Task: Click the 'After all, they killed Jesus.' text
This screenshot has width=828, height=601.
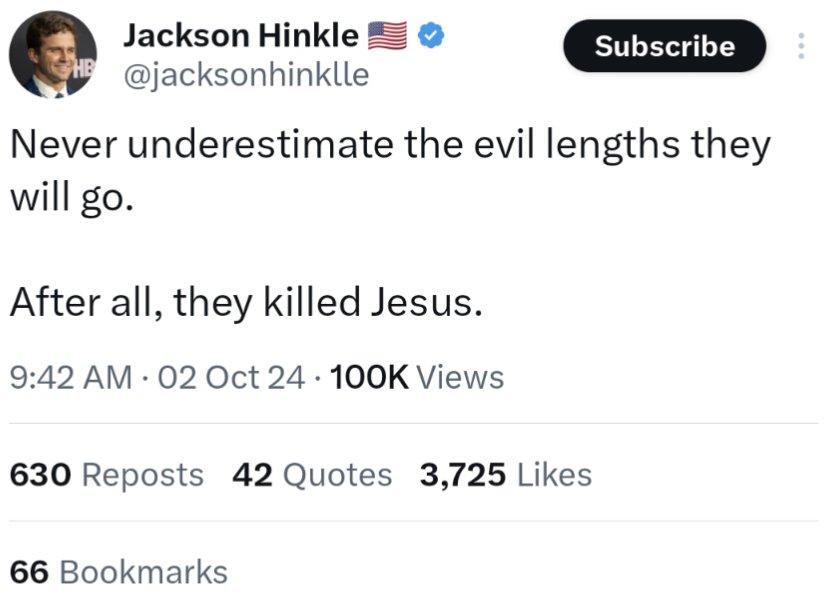Action: (246, 302)
